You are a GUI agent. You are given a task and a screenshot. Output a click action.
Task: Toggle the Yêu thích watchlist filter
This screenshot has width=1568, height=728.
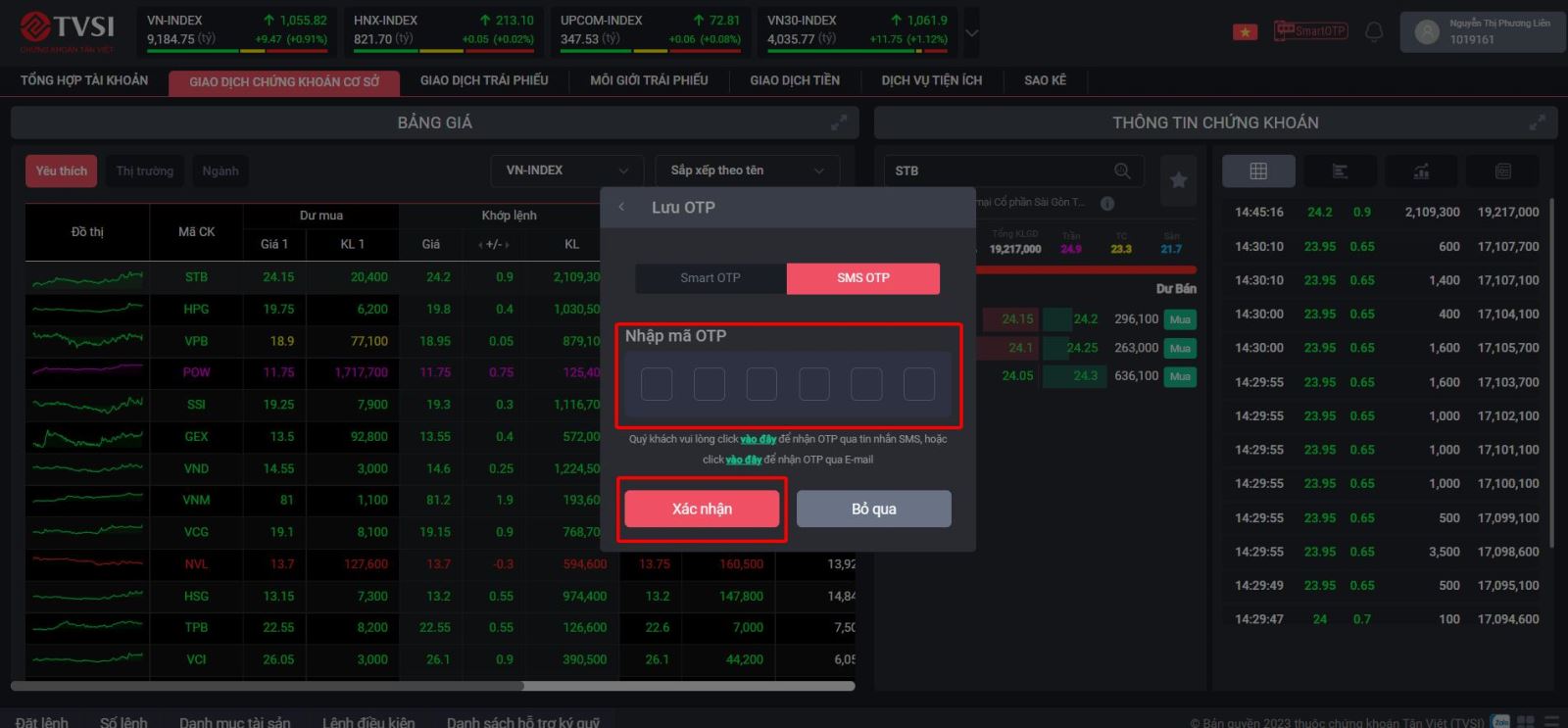pos(61,170)
